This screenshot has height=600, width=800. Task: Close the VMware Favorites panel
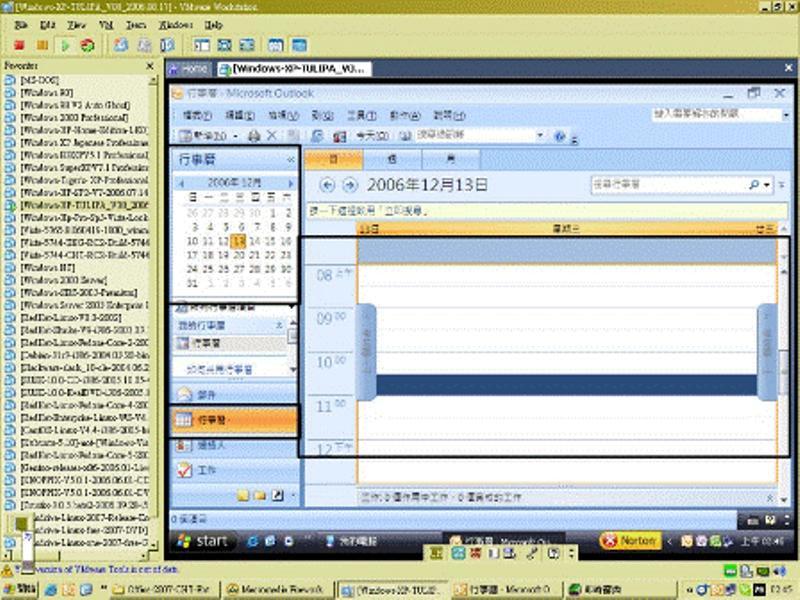[150, 66]
